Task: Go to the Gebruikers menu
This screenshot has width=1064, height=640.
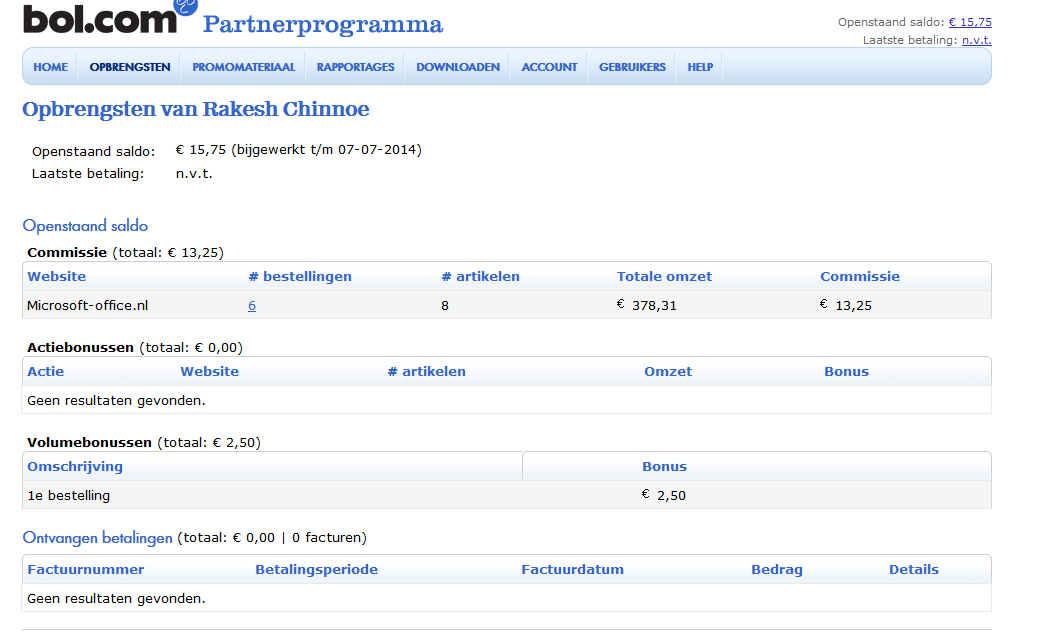Action: point(632,67)
